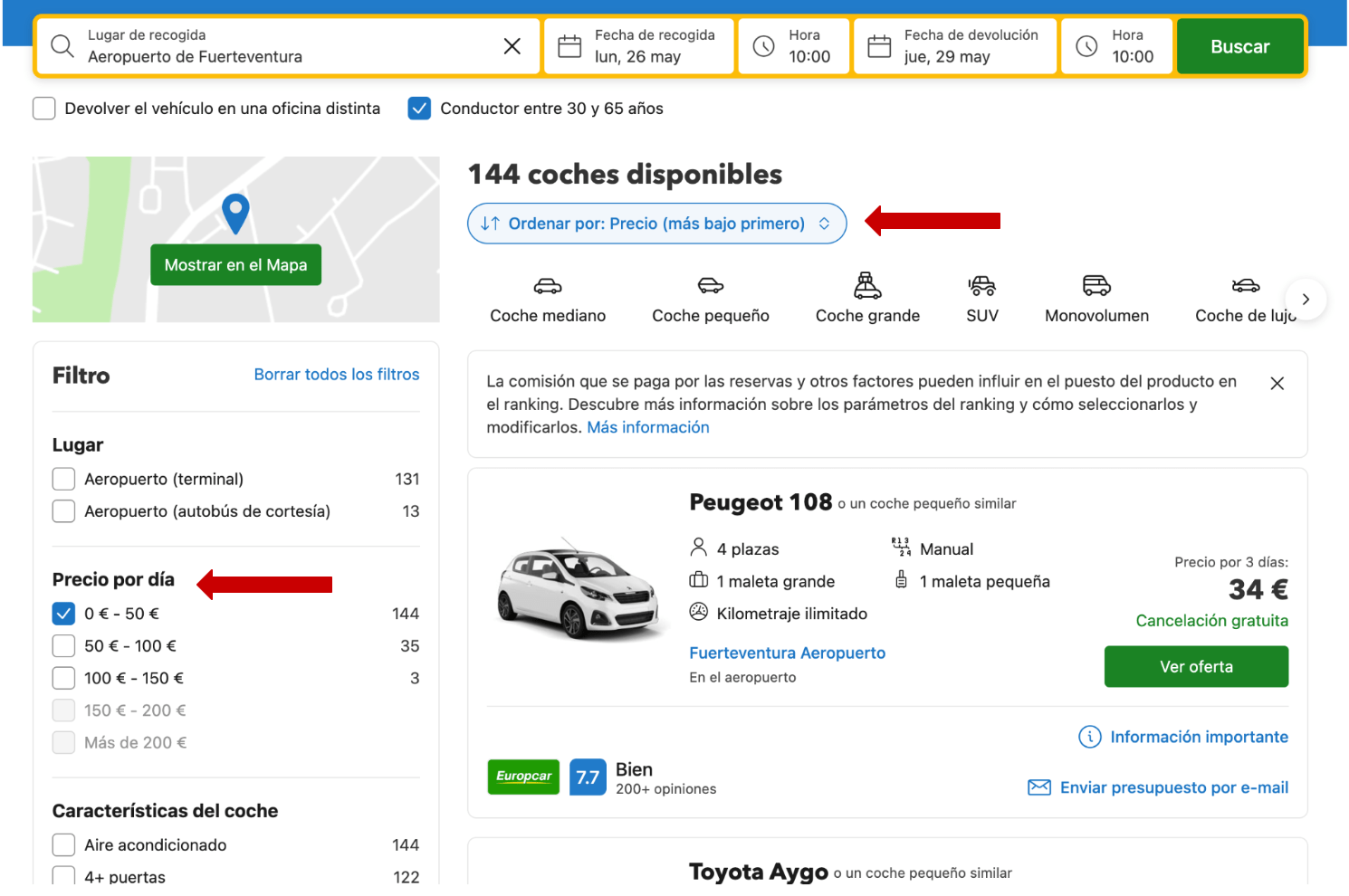This screenshot has height=896, width=1349.
Task: Select the SUV category icon
Action: [x=981, y=287]
